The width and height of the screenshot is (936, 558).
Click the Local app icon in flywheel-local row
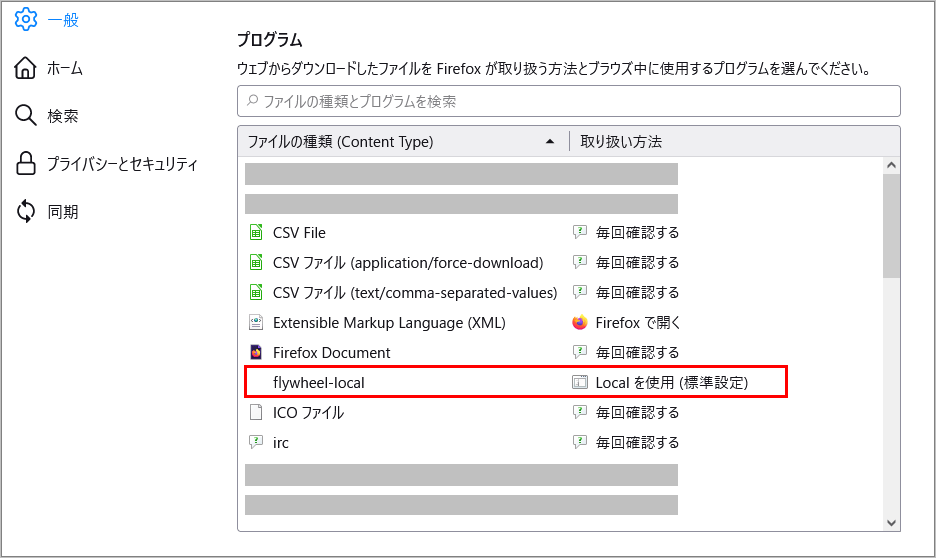click(x=579, y=382)
